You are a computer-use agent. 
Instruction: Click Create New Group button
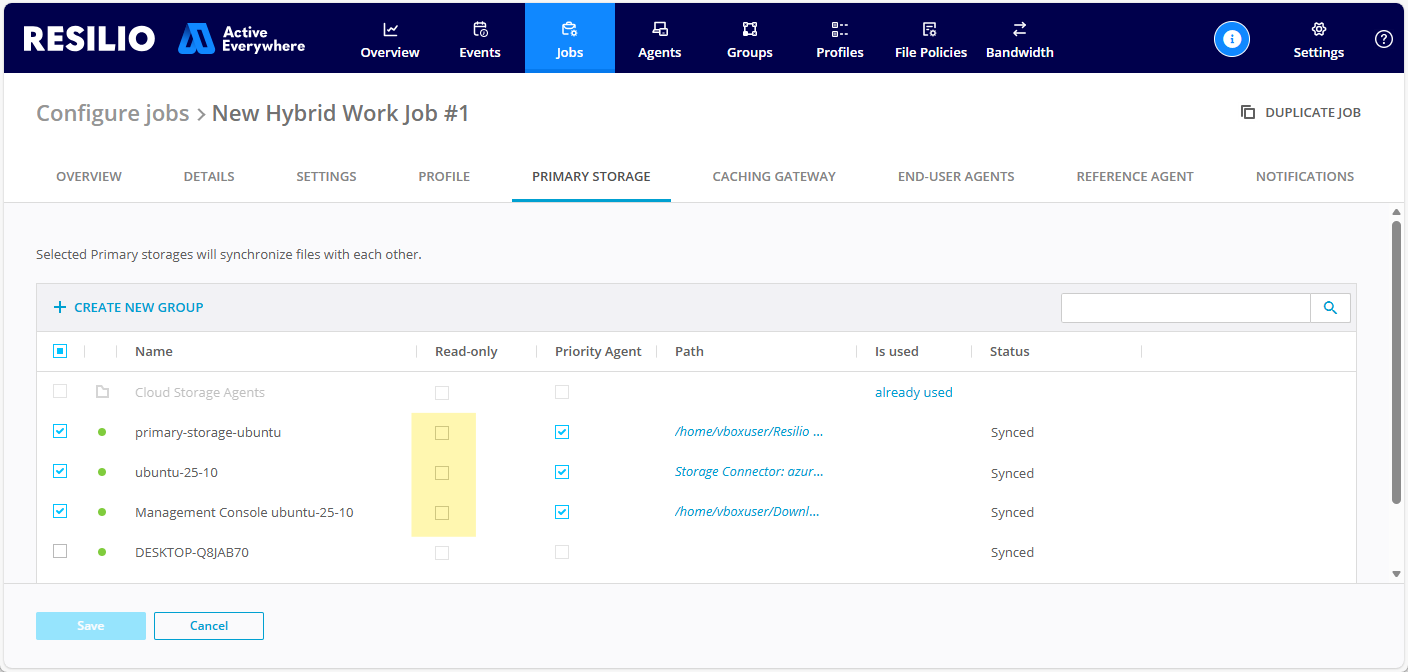128,307
